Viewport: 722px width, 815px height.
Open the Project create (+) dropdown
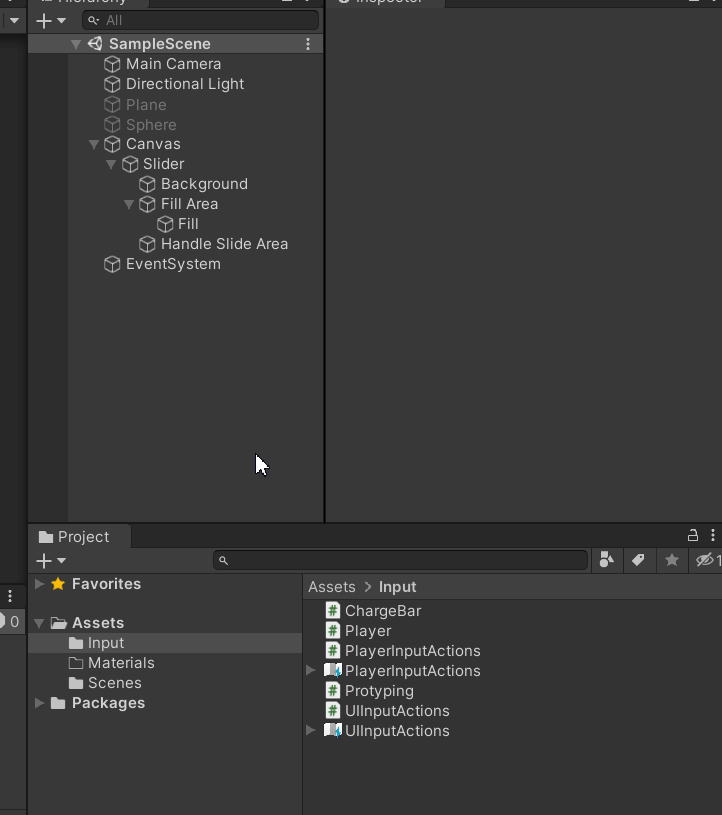click(51, 560)
